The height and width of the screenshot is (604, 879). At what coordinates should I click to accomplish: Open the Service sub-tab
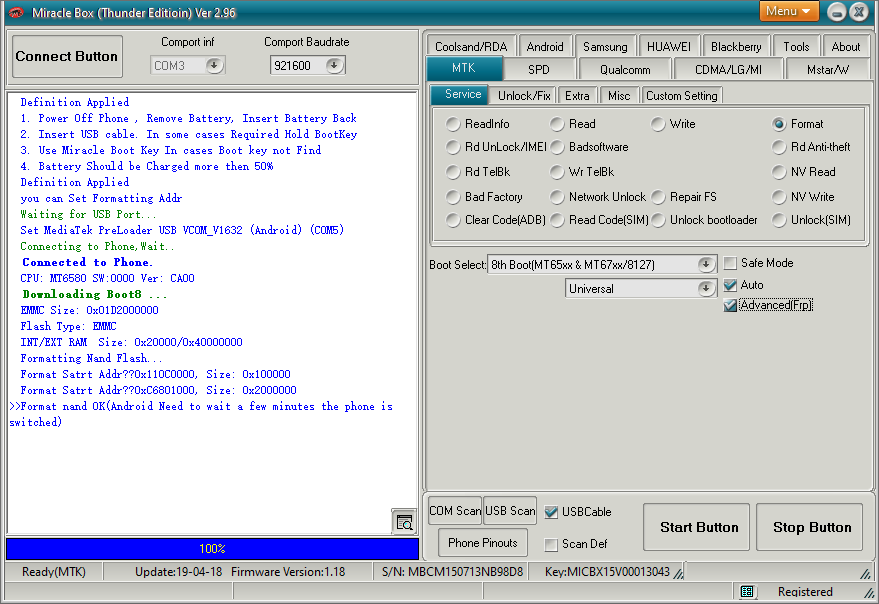coord(462,94)
